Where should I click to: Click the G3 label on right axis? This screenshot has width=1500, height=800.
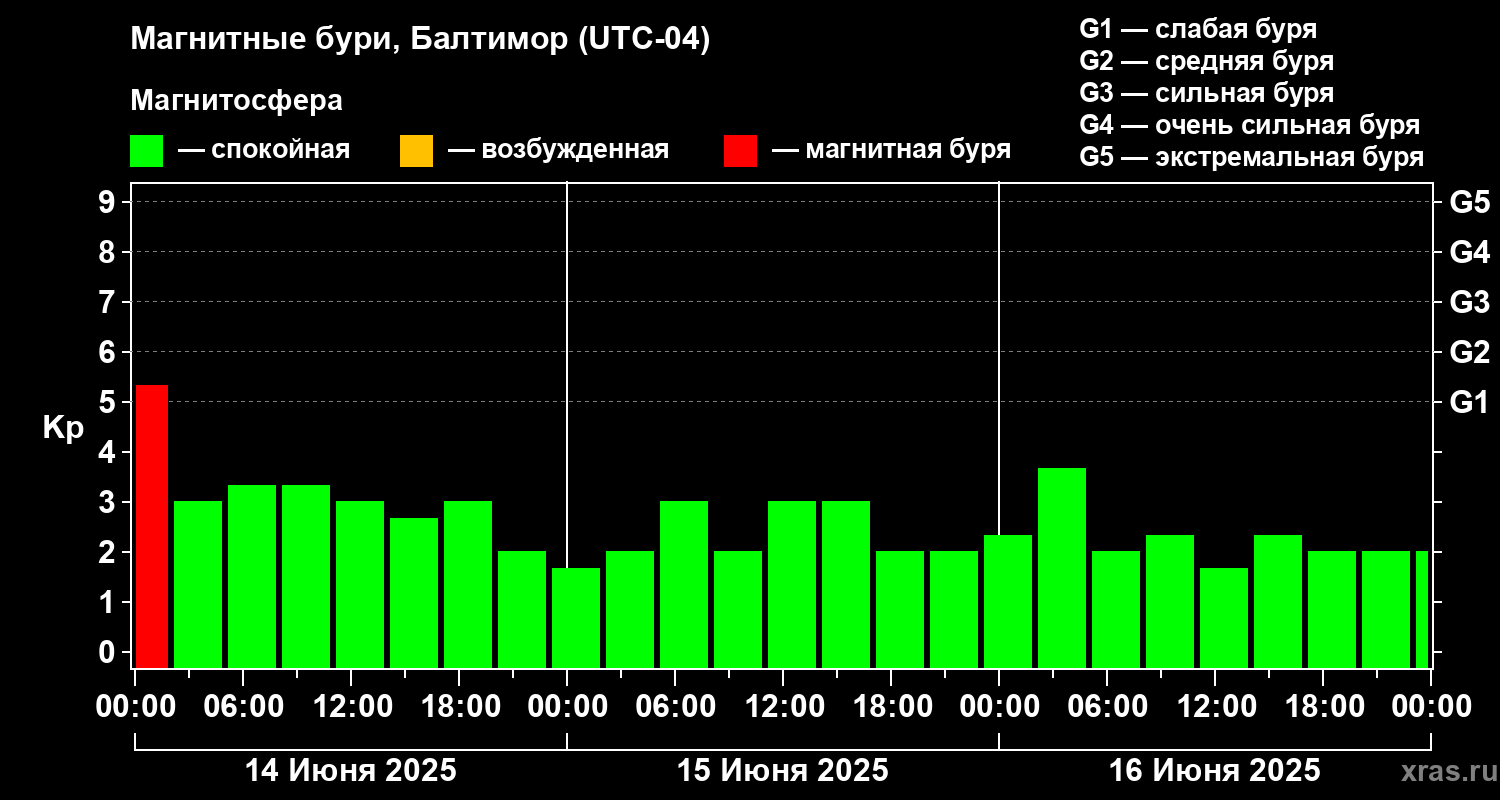click(x=1470, y=302)
